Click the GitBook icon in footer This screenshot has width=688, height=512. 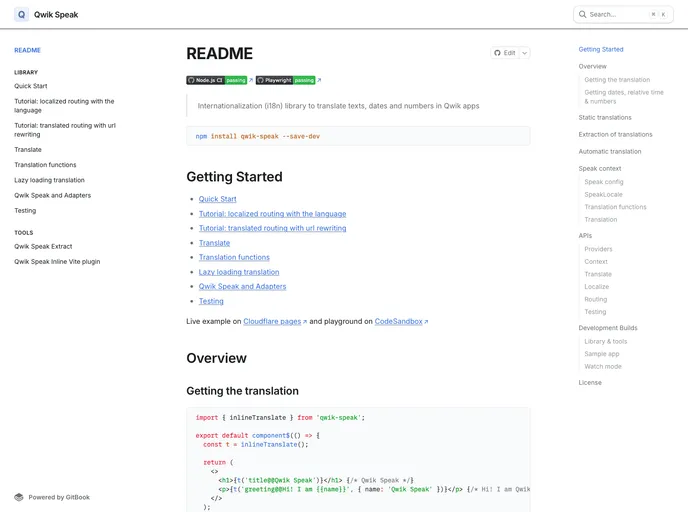[x=19, y=497]
